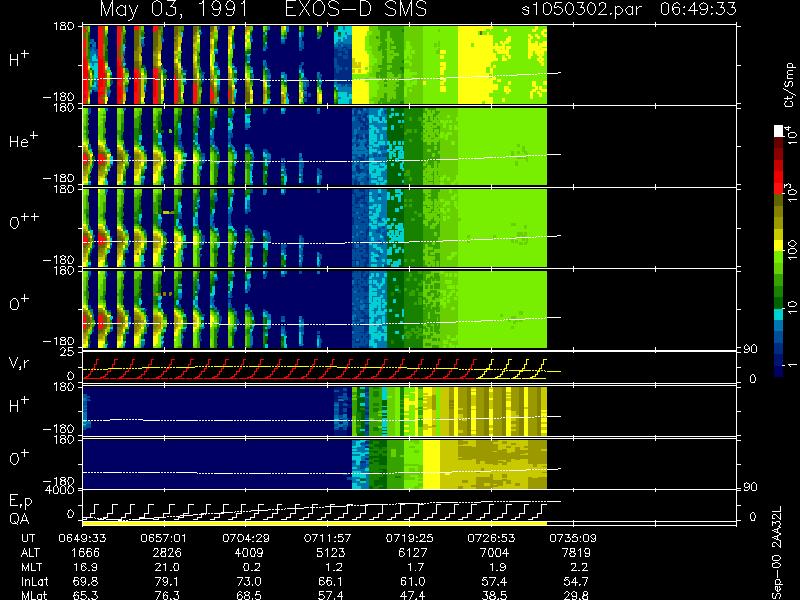Click MLat value '76.3'
The image size is (800, 600).
167,595
